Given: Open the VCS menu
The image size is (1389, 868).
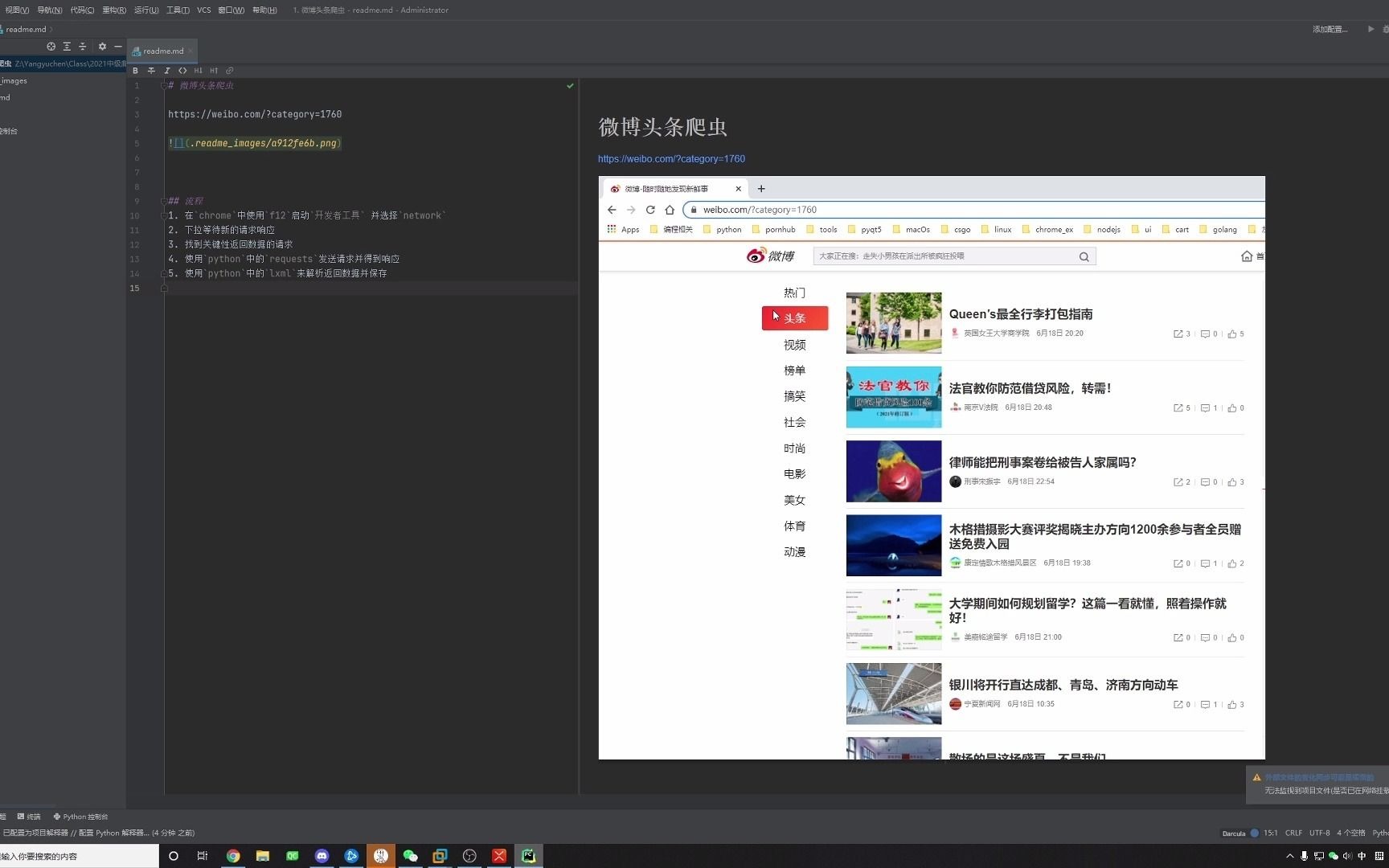Looking at the screenshot, I should pos(203,10).
